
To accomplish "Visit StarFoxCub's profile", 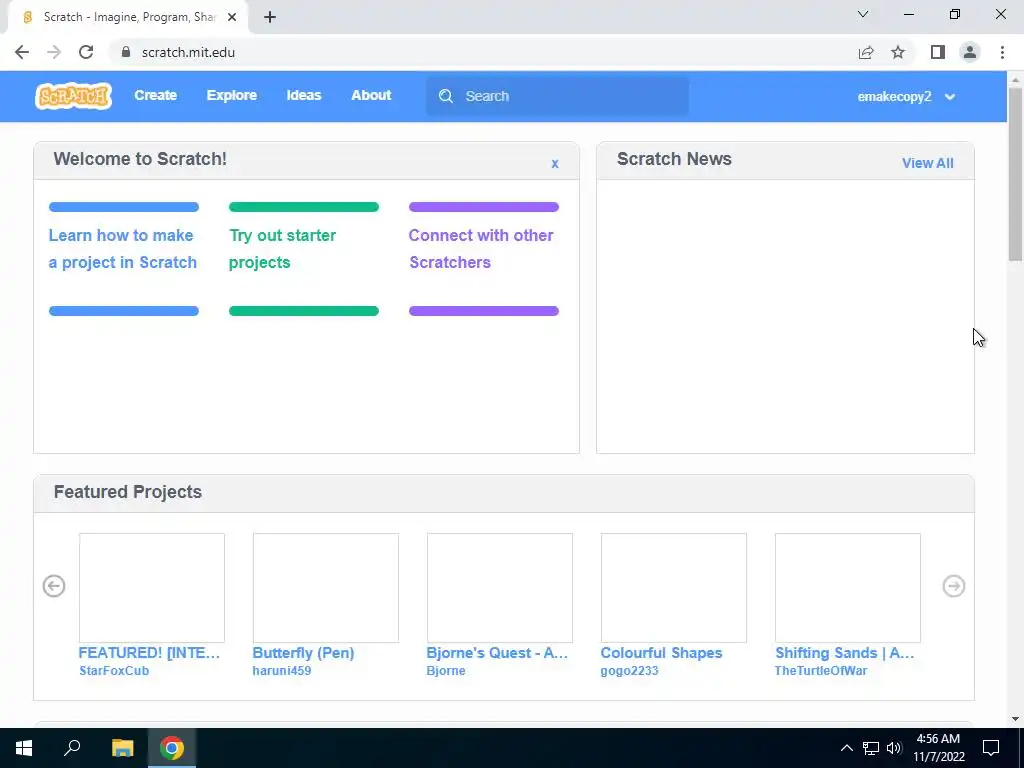I will point(114,671).
